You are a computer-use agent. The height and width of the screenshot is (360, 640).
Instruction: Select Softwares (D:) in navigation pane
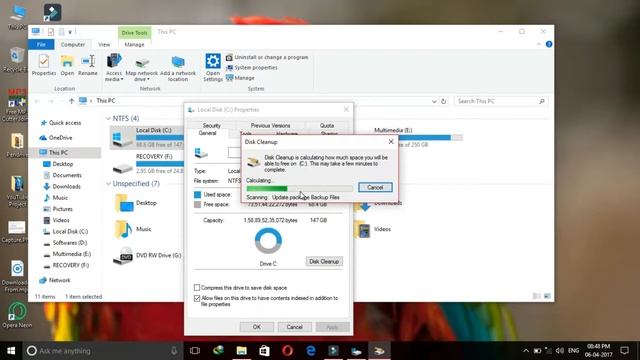click(x=65, y=242)
